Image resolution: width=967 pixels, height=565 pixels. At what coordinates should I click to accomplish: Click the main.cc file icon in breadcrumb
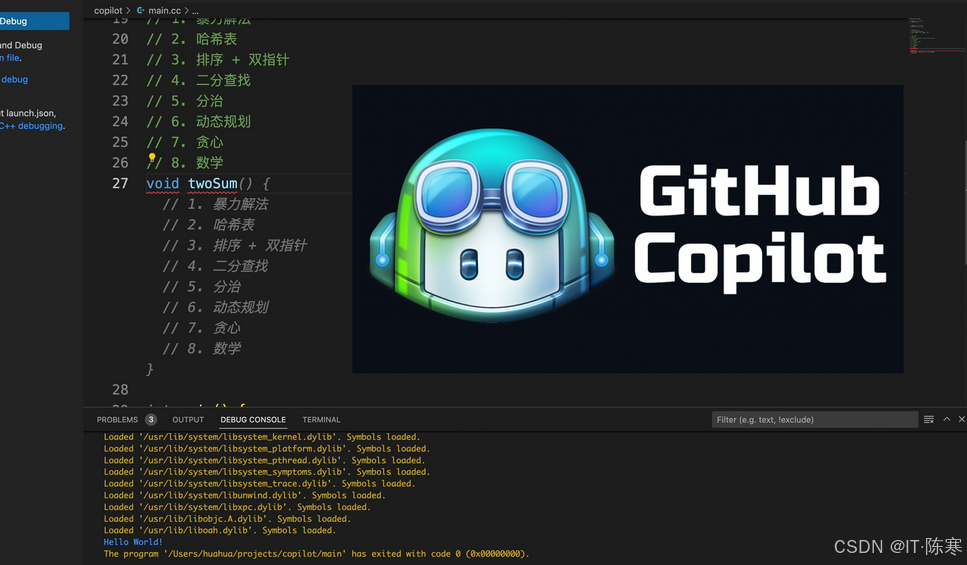(x=141, y=10)
